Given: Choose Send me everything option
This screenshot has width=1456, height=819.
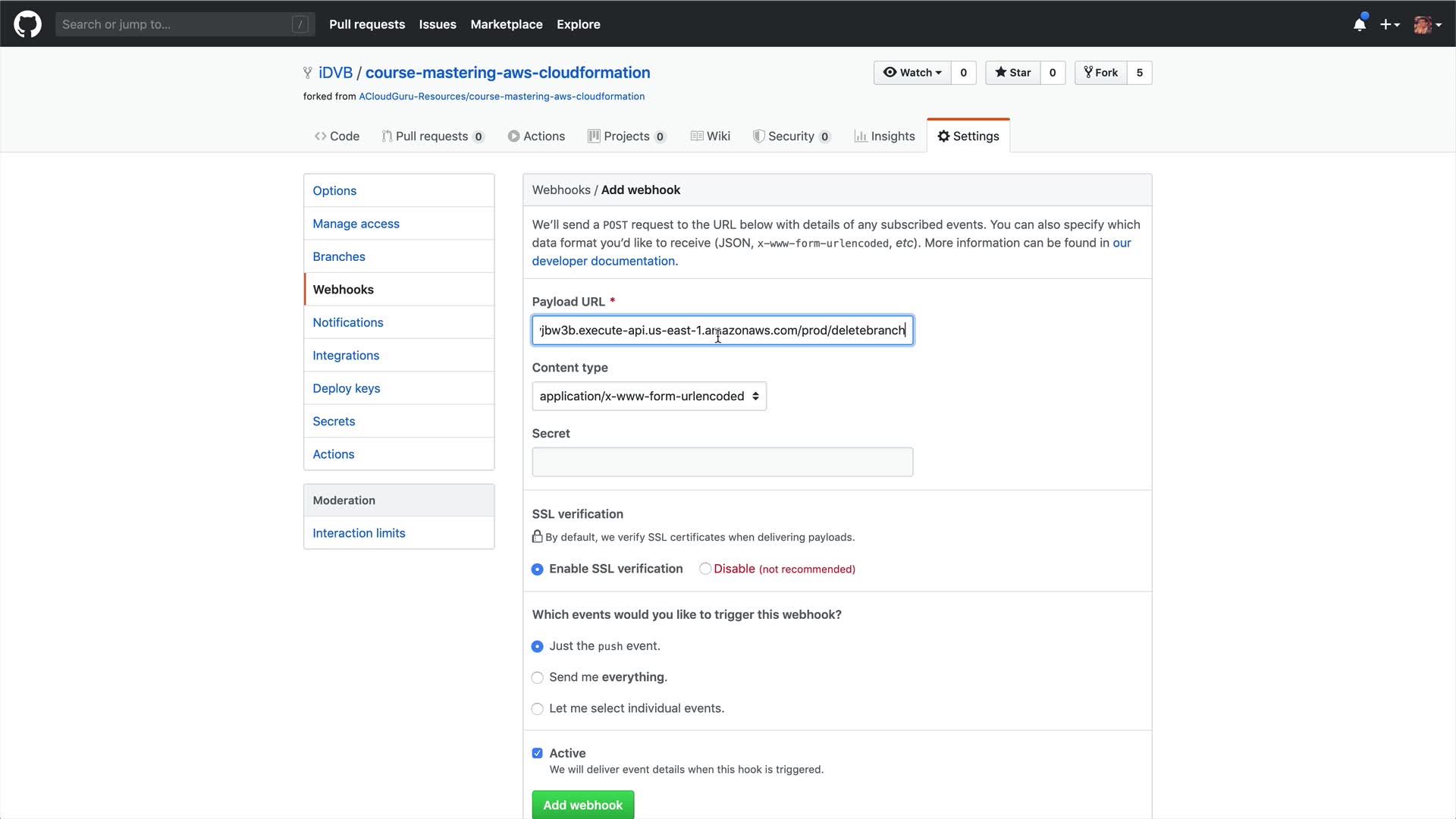Looking at the screenshot, I should pyautogui.click(x=538, y=678).
